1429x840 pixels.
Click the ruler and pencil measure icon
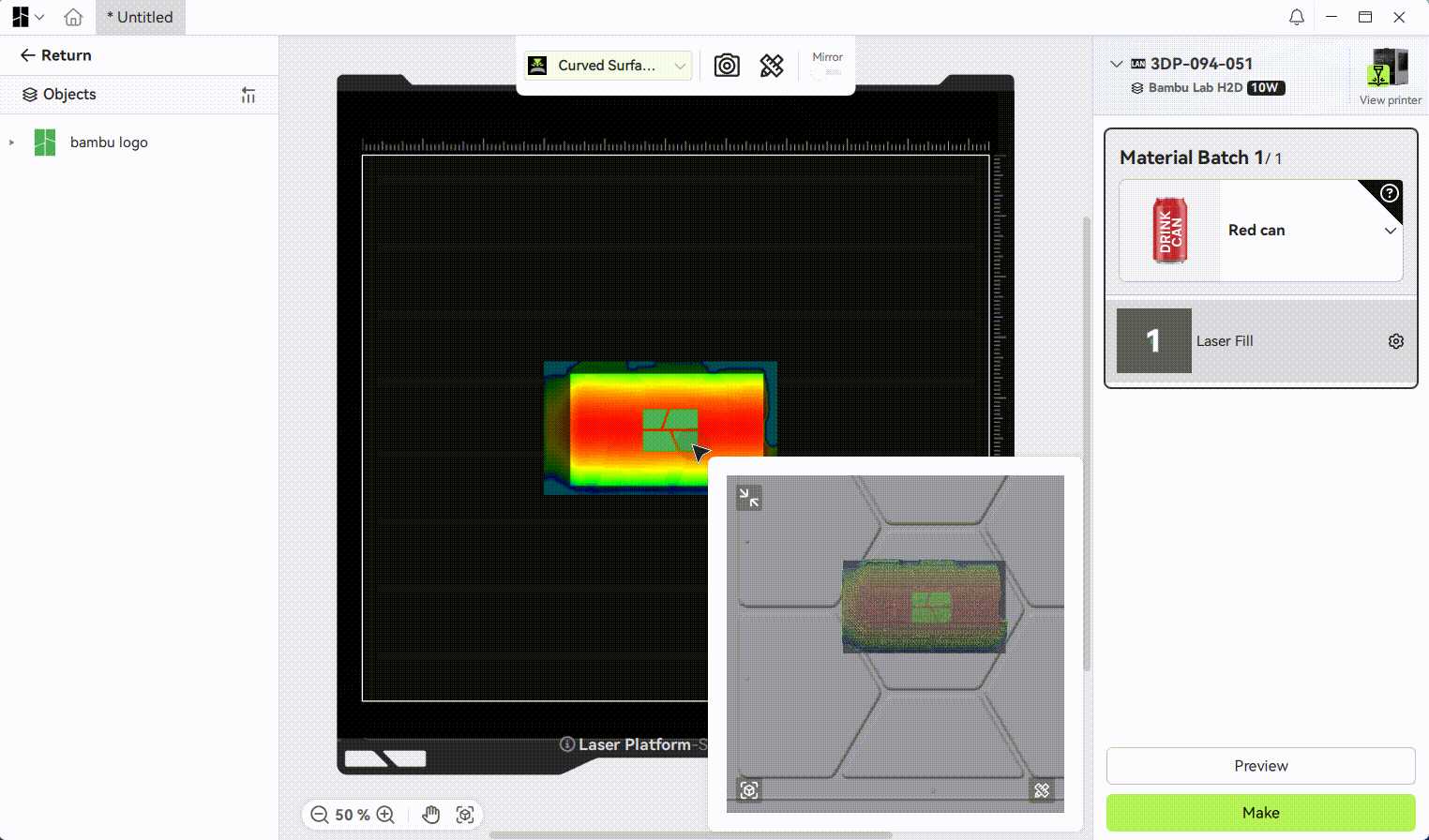pyautogui.click(x=772, y=66)
